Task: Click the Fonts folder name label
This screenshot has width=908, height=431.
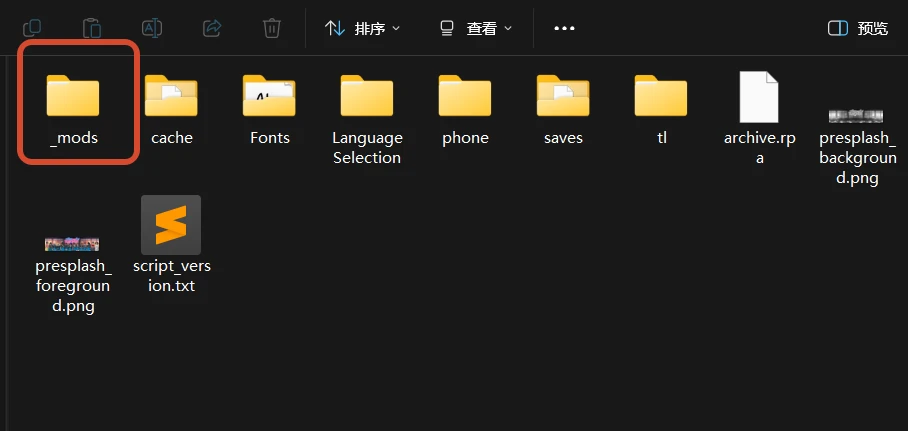Action: coord(270,138)
